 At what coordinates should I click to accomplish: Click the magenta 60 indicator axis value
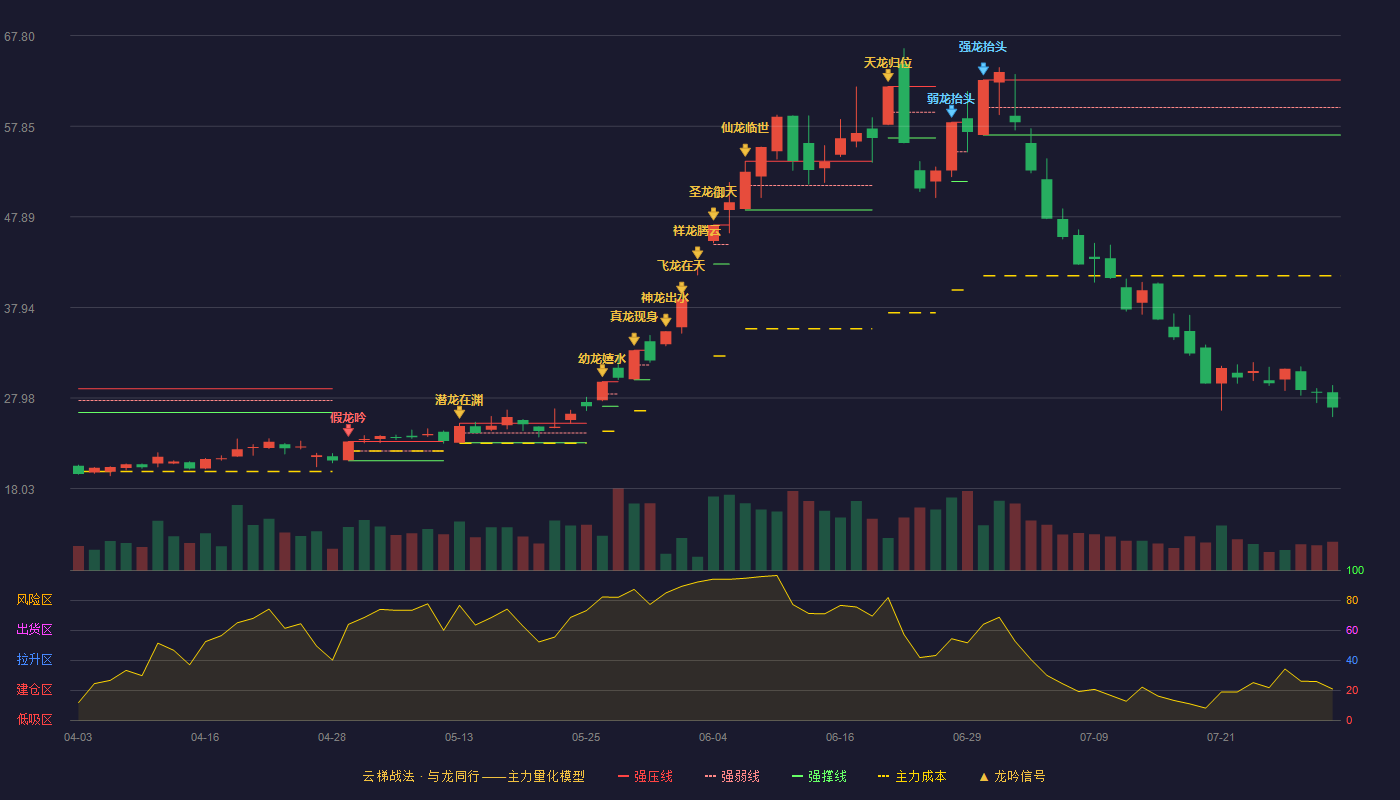click(1352, 631)
